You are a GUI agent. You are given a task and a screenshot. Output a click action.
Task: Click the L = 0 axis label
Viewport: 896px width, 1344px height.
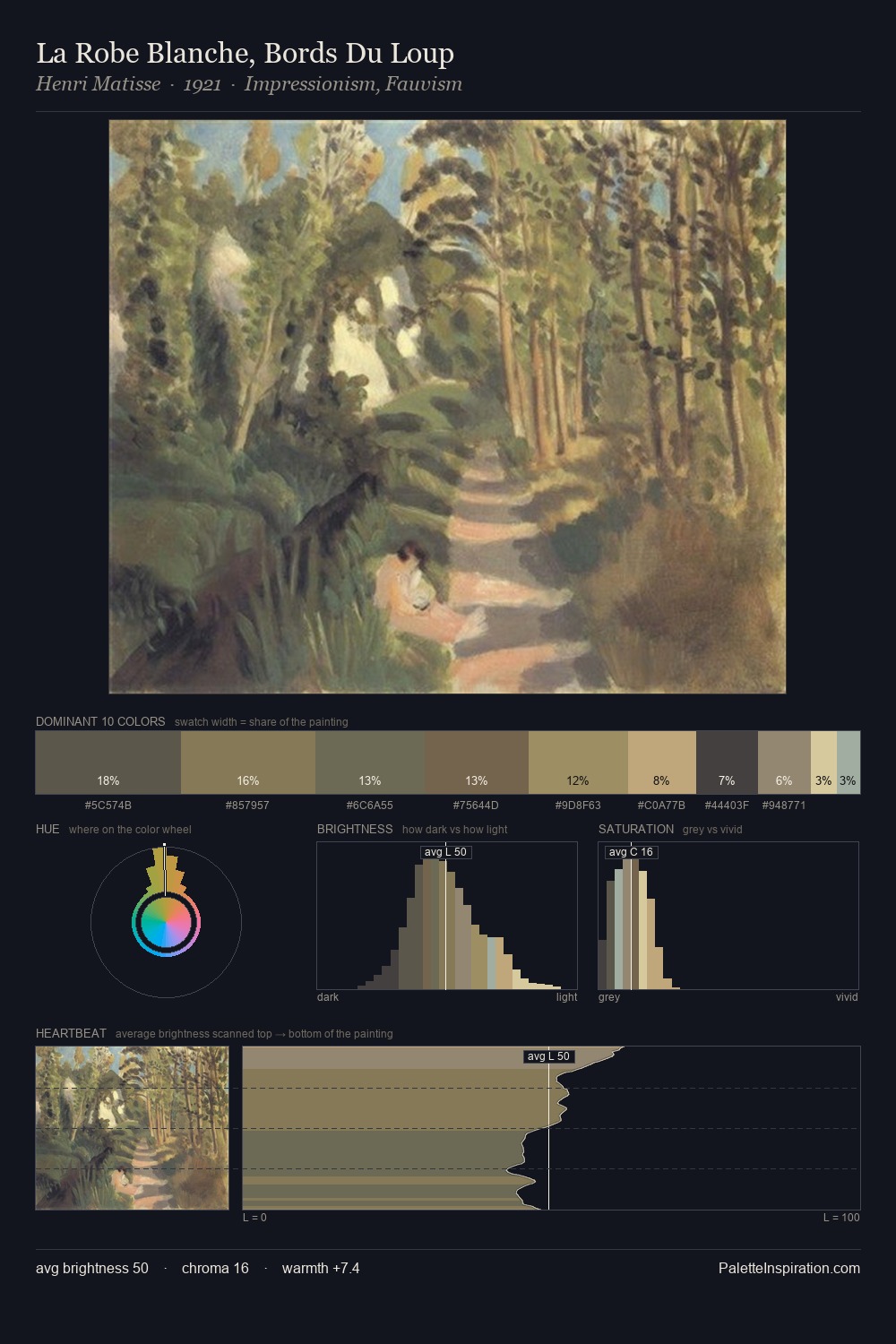pyautogui.click(x=254, y=1218)
